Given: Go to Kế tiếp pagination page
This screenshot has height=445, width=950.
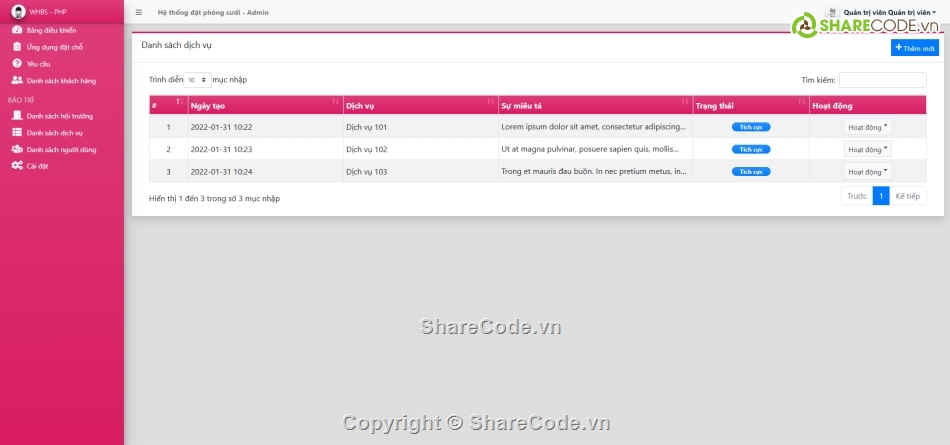Looking at the screenshot, I should coord(907,196).
